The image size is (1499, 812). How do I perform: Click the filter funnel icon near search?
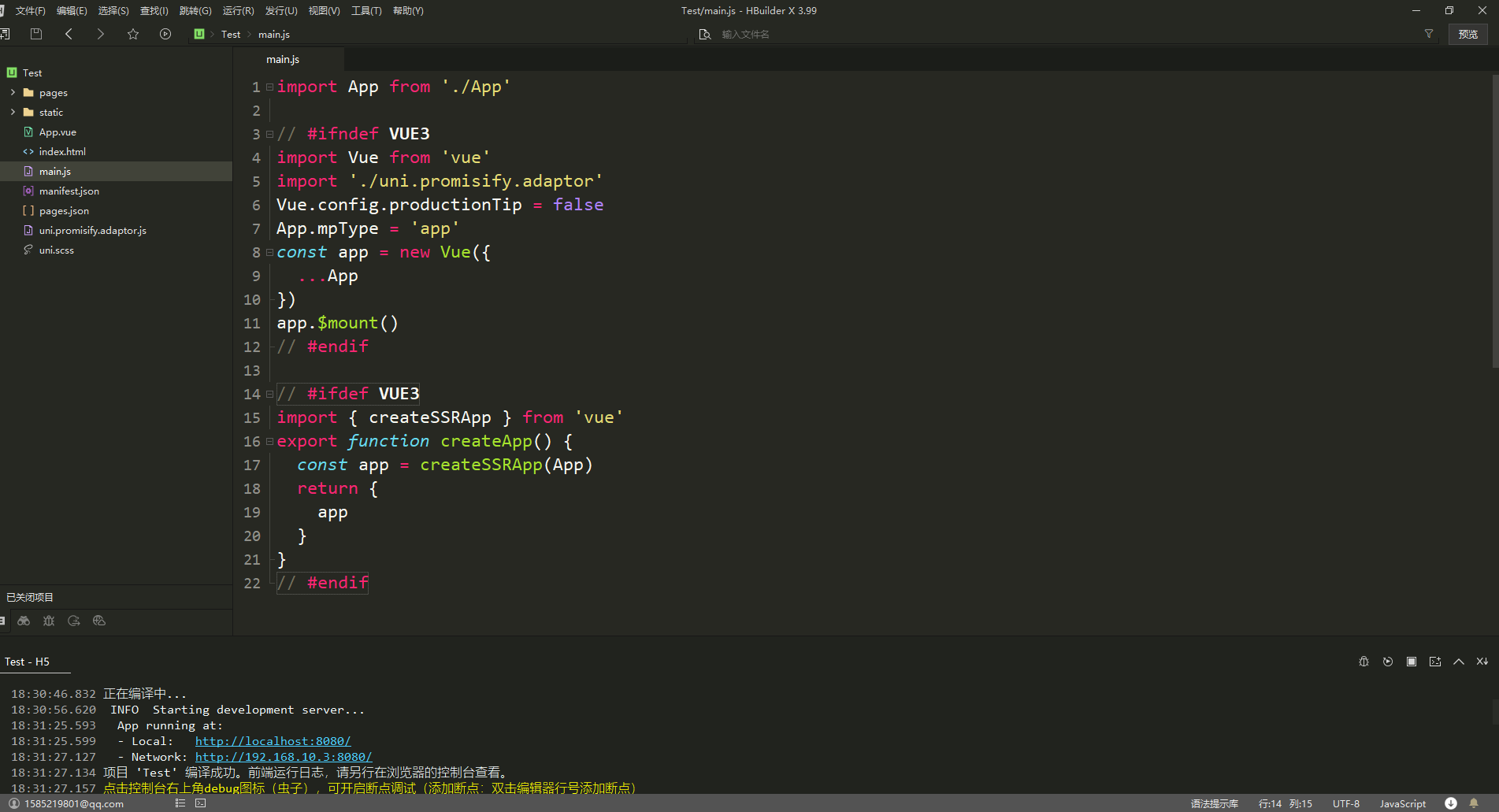coord(1429,34)
